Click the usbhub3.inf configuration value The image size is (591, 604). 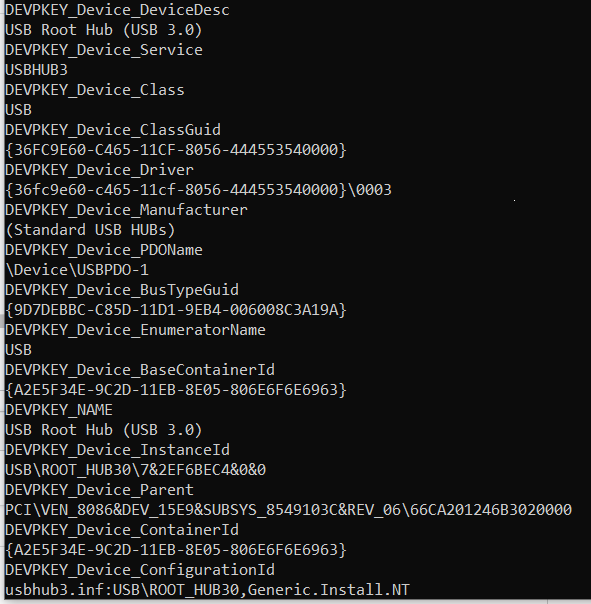[207, 590]
